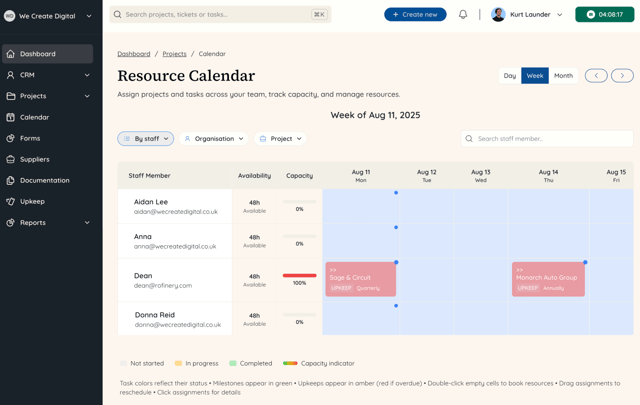Go to next week arrow
The width and height of the screenshot is (640, 405).
click(x=622, y=76)
